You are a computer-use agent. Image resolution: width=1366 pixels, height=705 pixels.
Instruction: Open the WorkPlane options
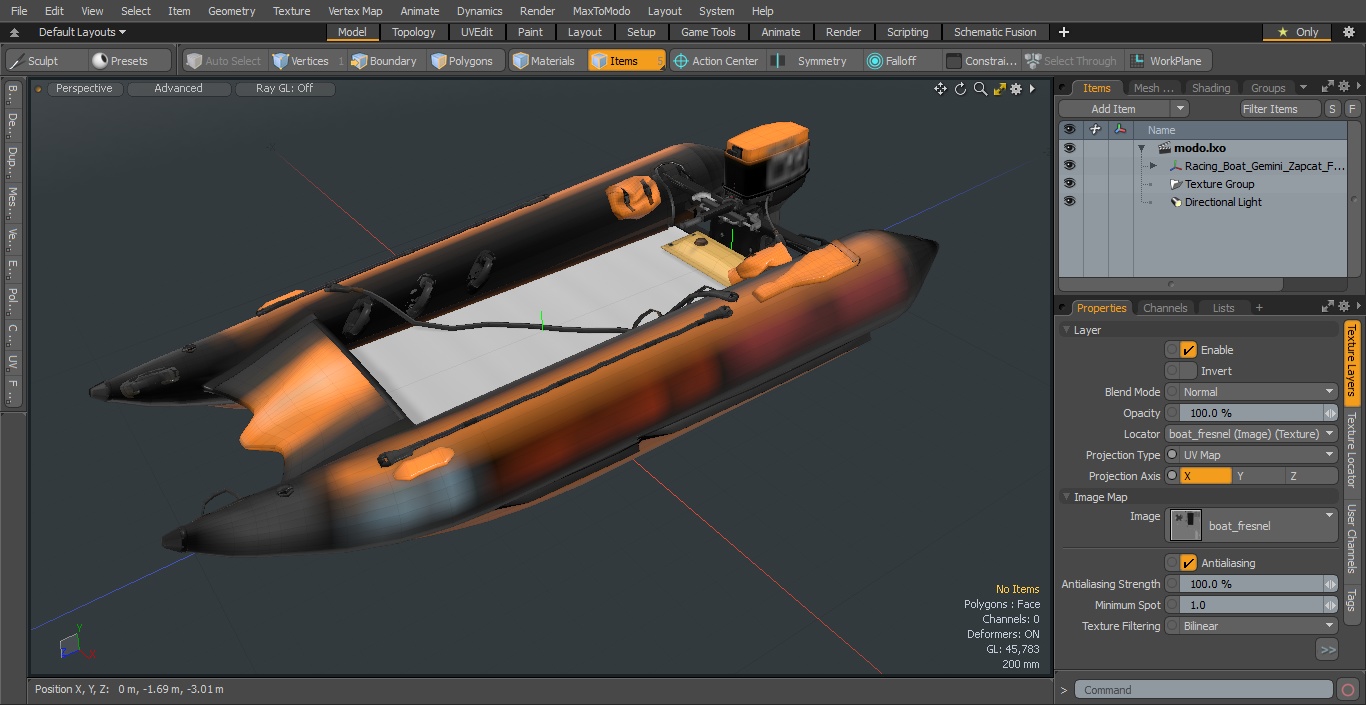coord(1168,61)
